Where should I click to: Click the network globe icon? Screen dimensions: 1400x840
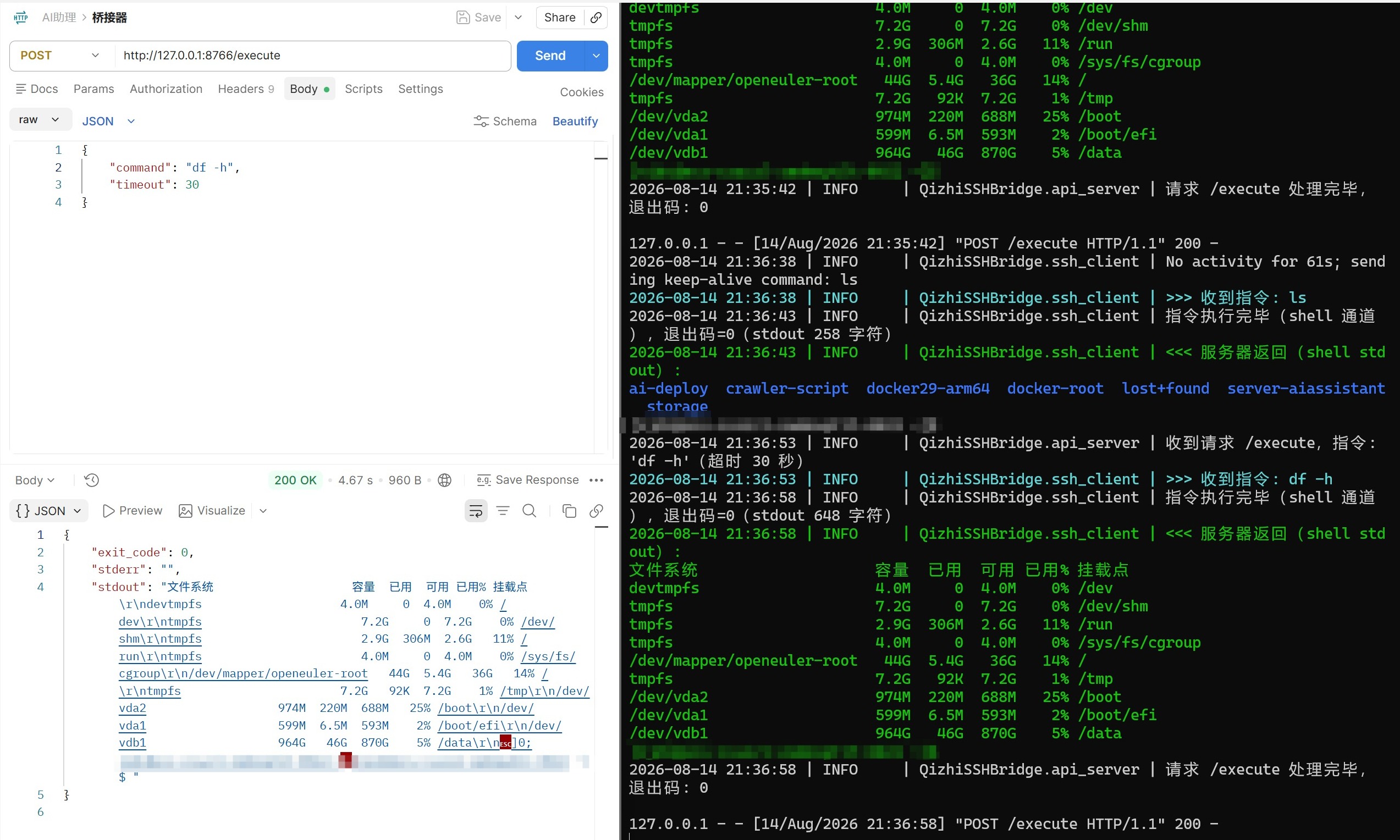pos(445,480)
